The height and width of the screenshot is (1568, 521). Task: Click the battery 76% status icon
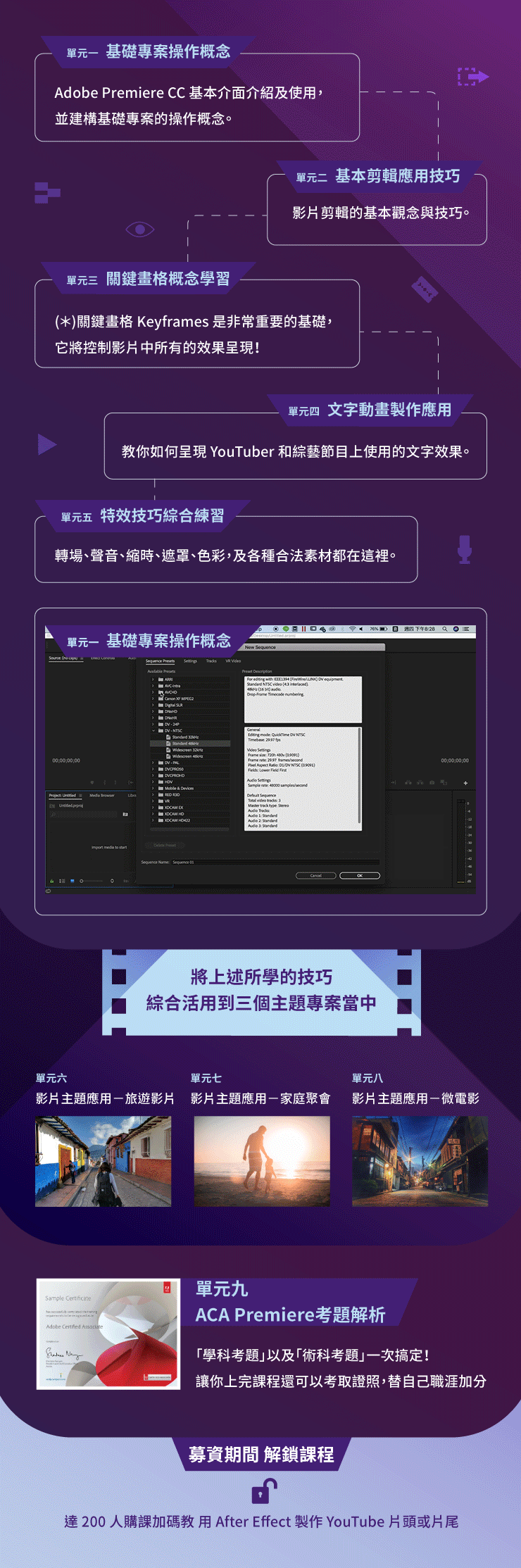(x=379, y=629)
